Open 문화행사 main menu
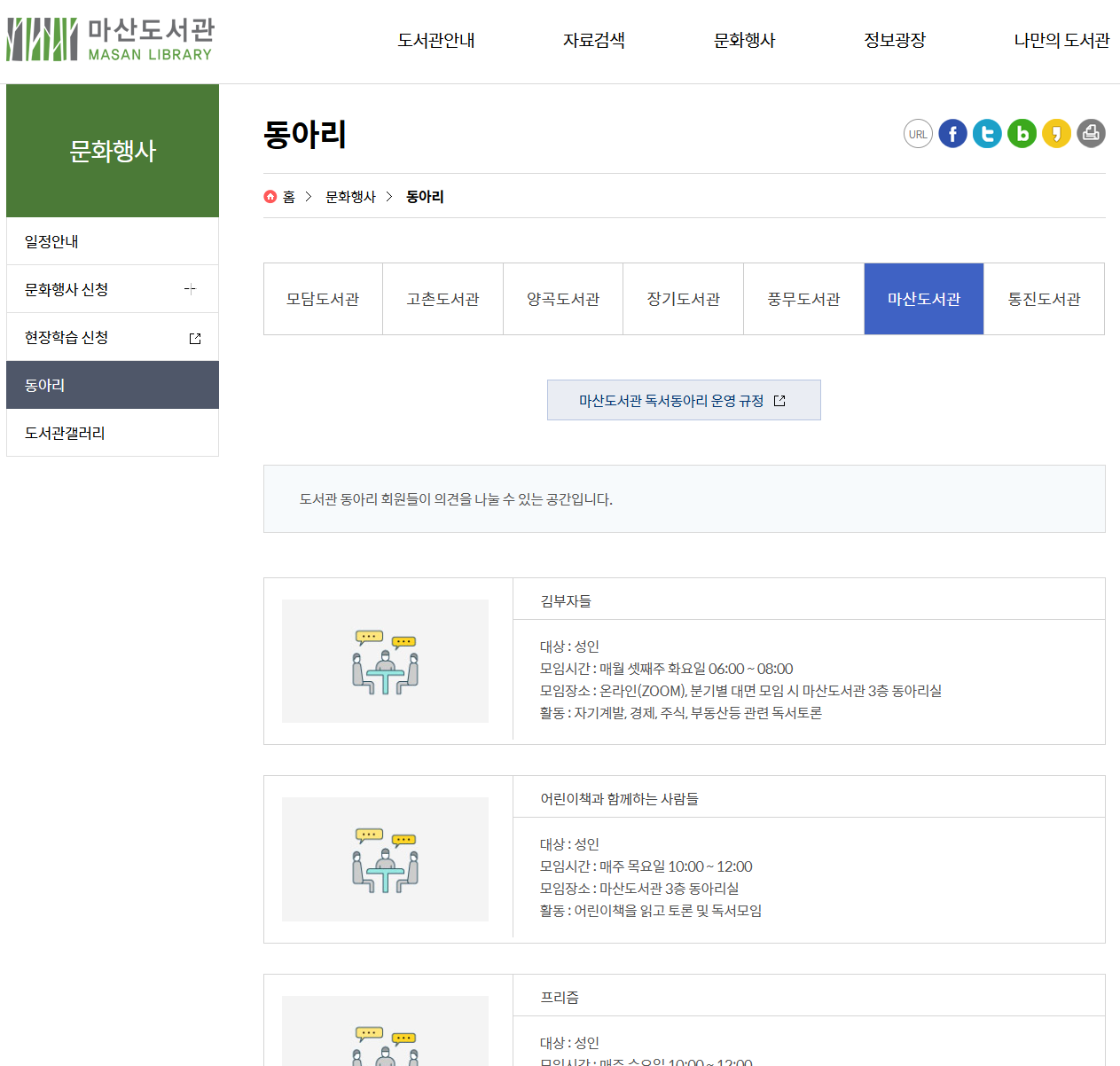This screenshot has height=1066, width=1120. point(745,40)
